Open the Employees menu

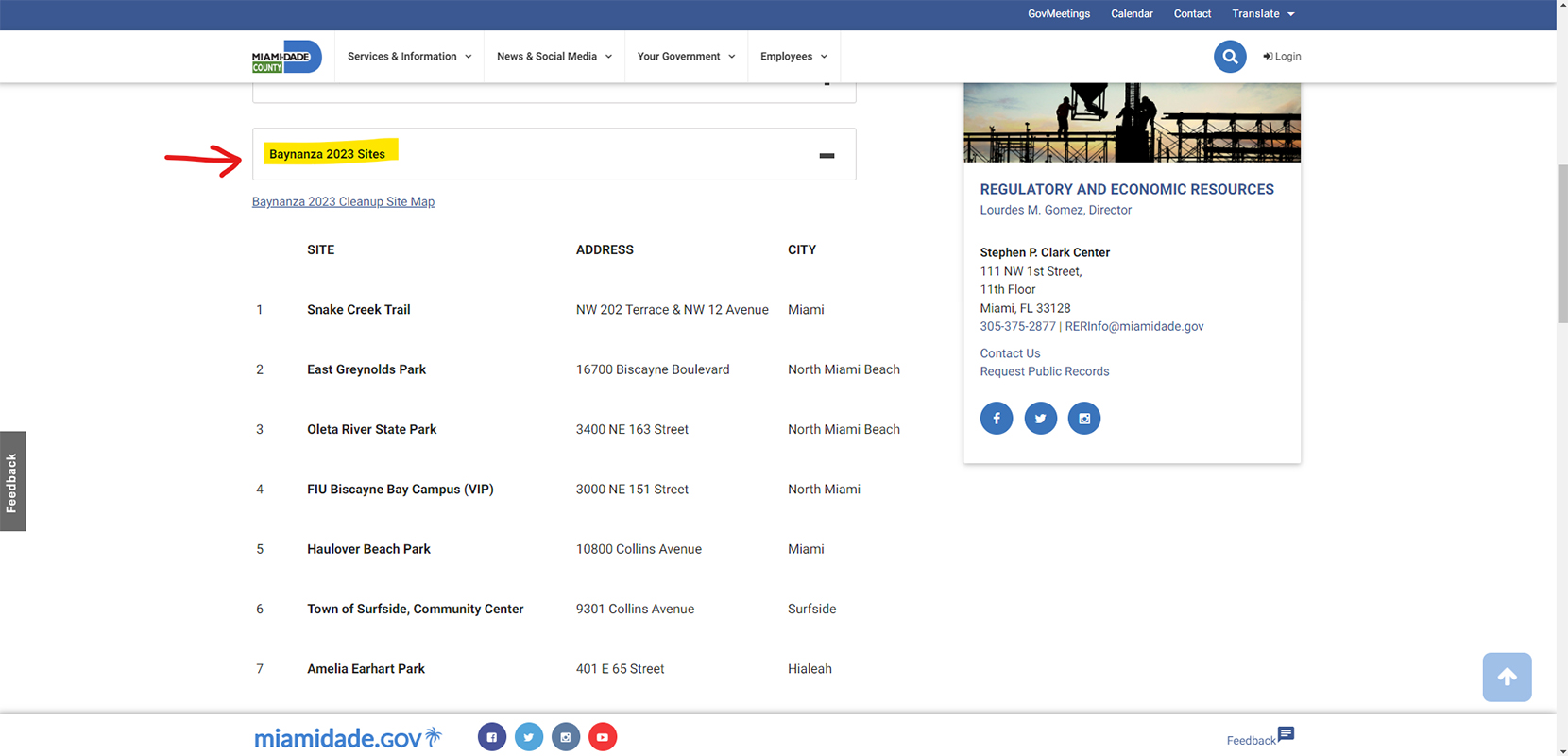tap(793, 57)
